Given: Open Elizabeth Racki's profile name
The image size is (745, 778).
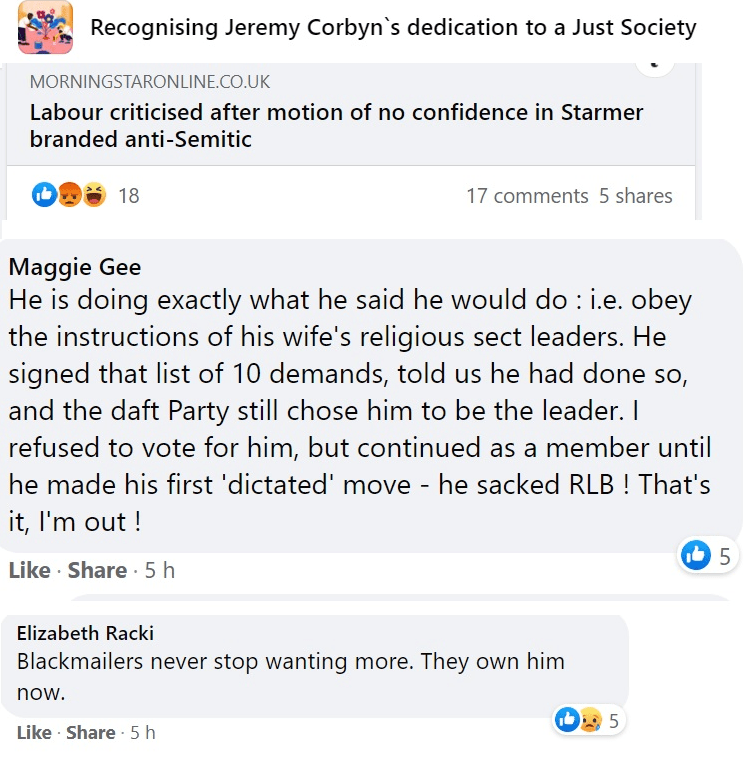Looking at the screenshot, I should tap(85, 633).
